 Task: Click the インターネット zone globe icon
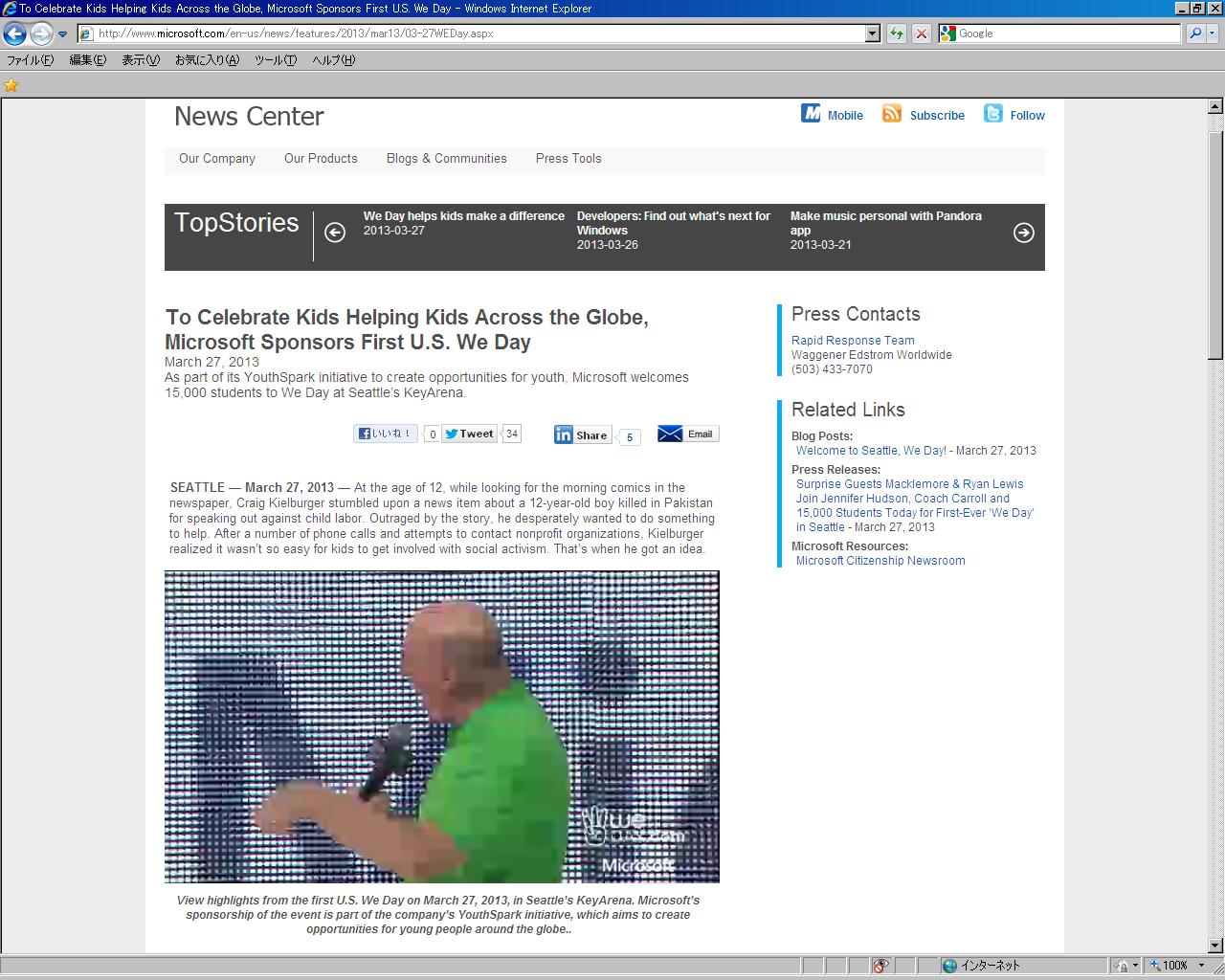tap(949, 966)
